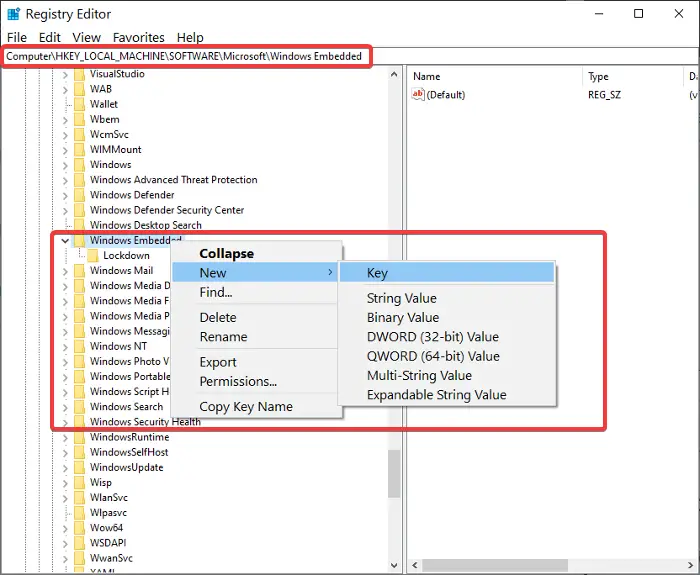This screenshot has height=575, width=700.
Task: Click the WwanSvc folder icon
Action: click(x=79, y=558)
